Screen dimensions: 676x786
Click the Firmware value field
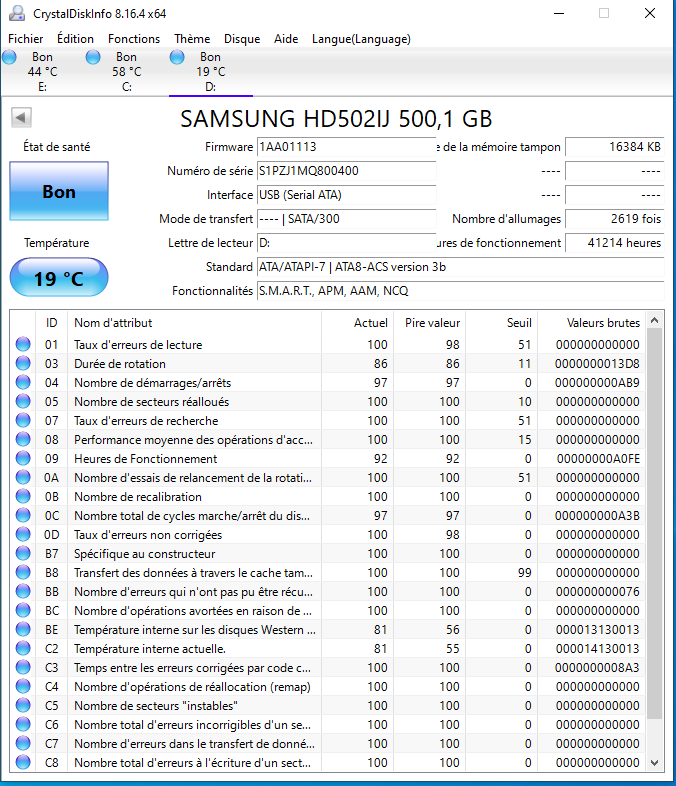346,147
